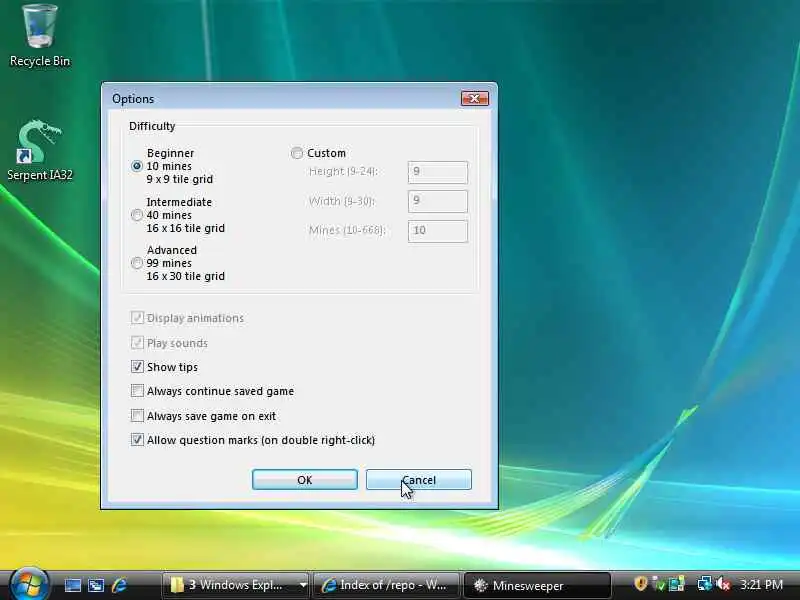Select the Intermediate difficulty radio button
This screenshot has height=600, width=800.
[x=137, y=215]
